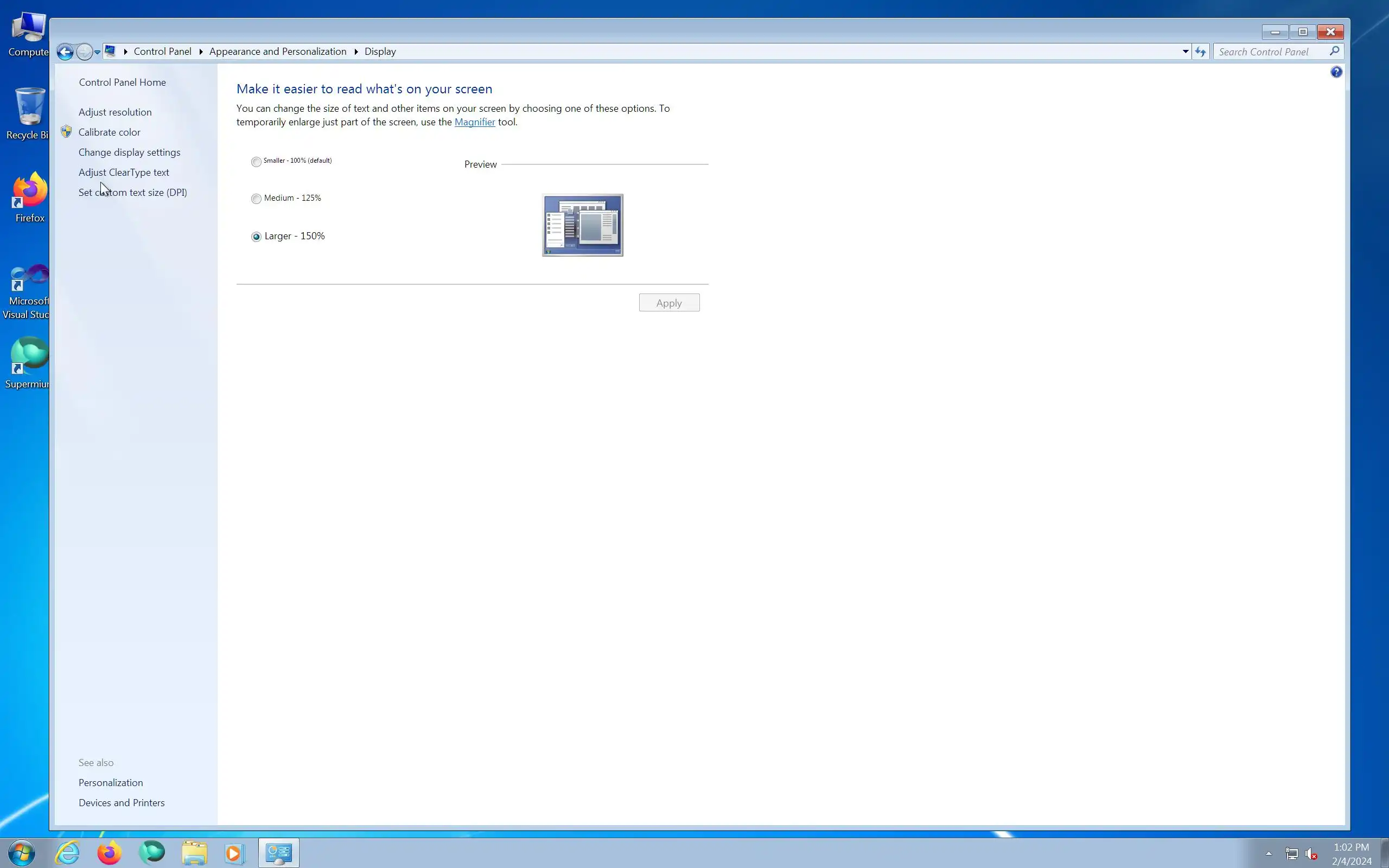Open Internet Explorer from the taskbar
This screenshot has height=868, width=1389.
point(68,852)
